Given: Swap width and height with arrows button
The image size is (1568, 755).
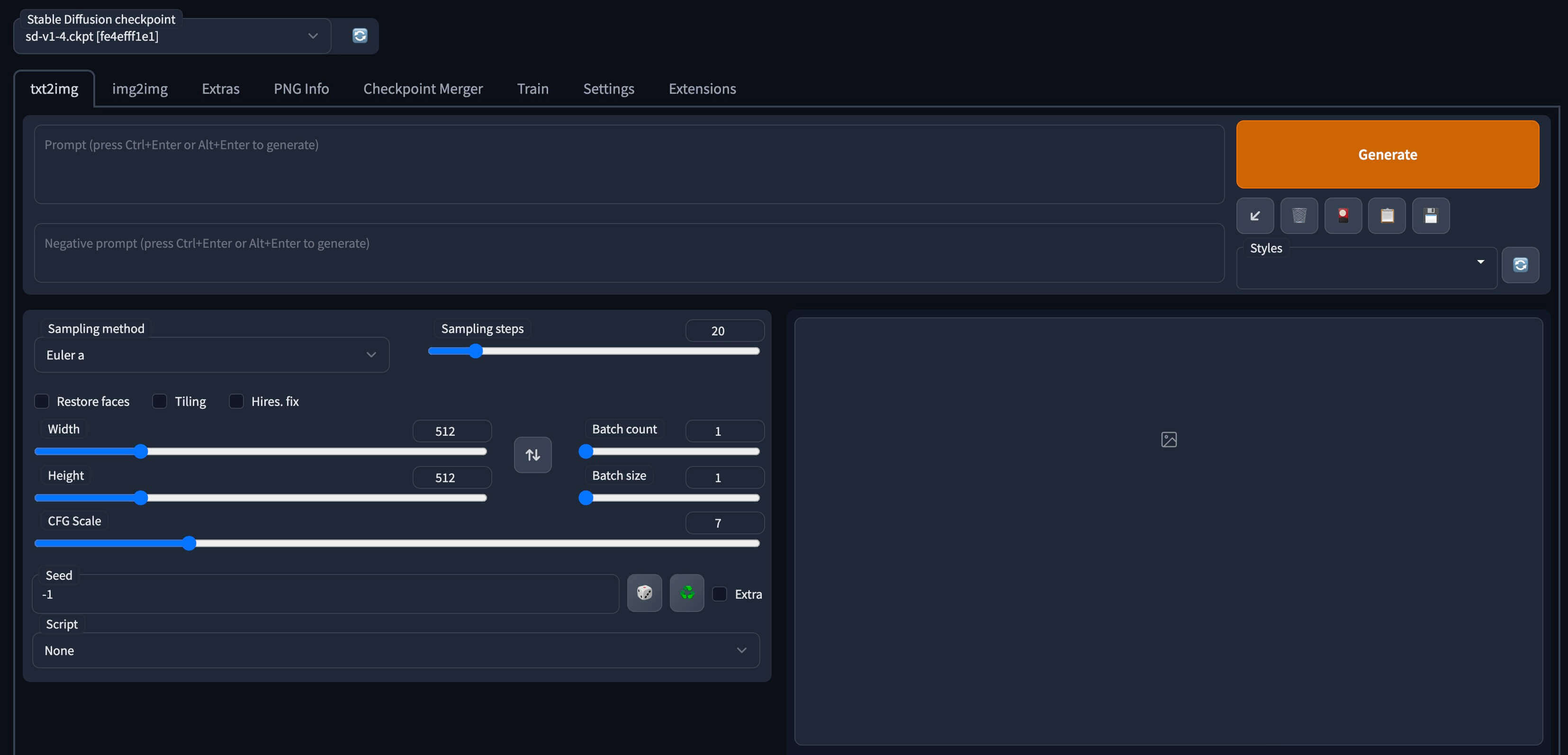Looking at the screenshot, I should click(x=532, y=454).
